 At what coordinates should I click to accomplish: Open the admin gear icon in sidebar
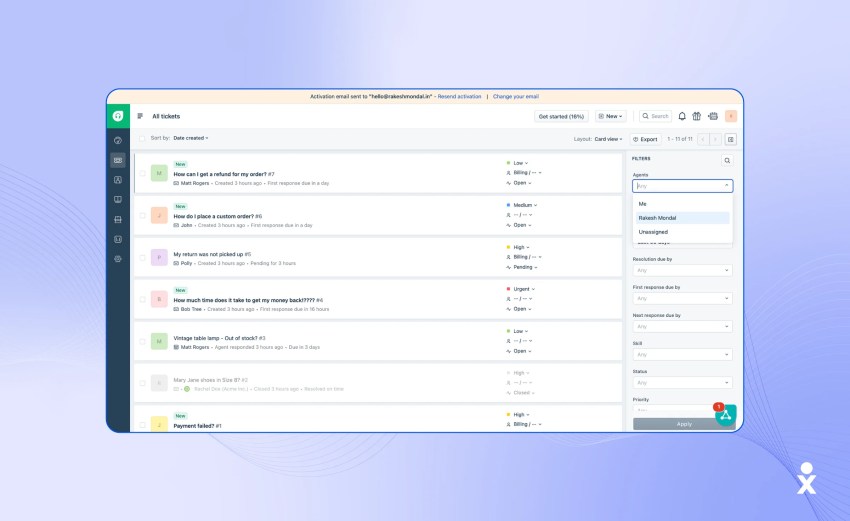pyautogui.click(x=118, y=259)
